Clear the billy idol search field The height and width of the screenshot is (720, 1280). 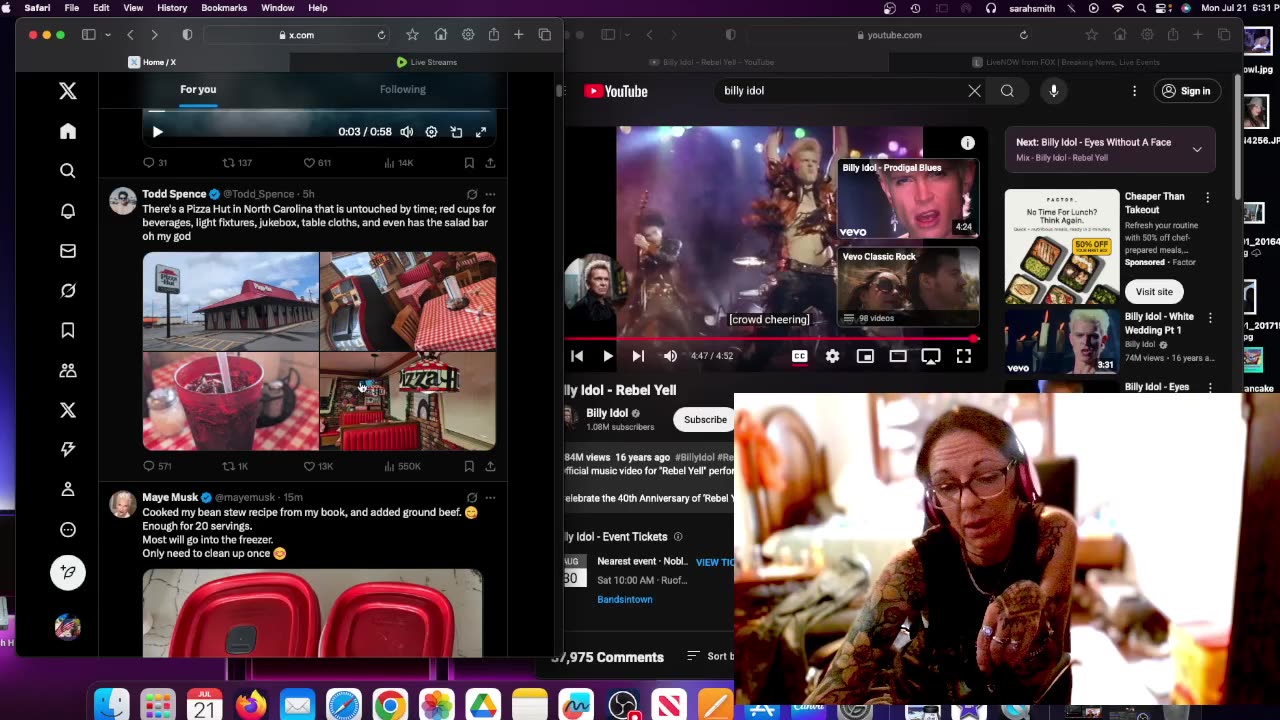[974, 91]
